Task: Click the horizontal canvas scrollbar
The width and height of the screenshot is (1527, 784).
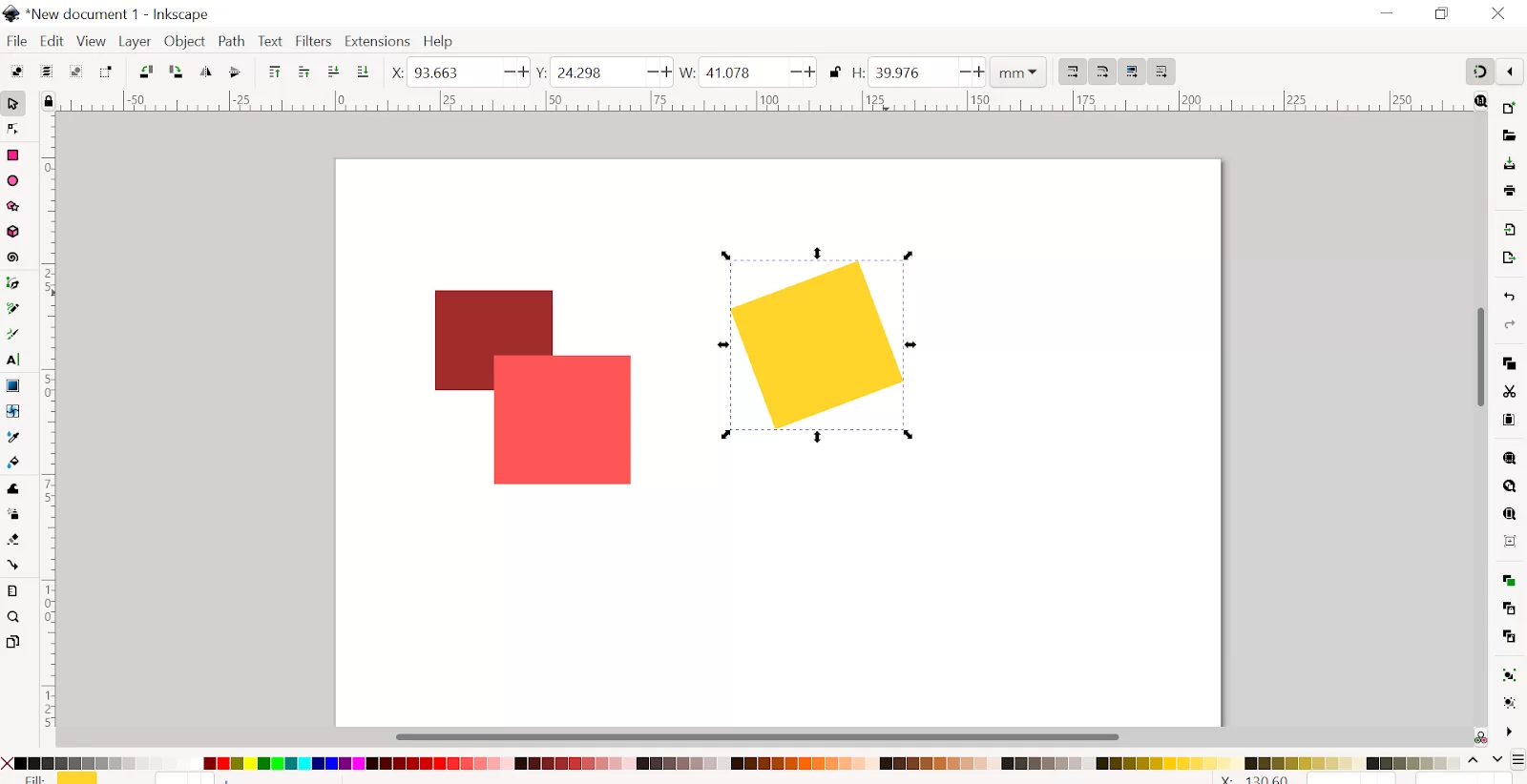Action: 757,737
